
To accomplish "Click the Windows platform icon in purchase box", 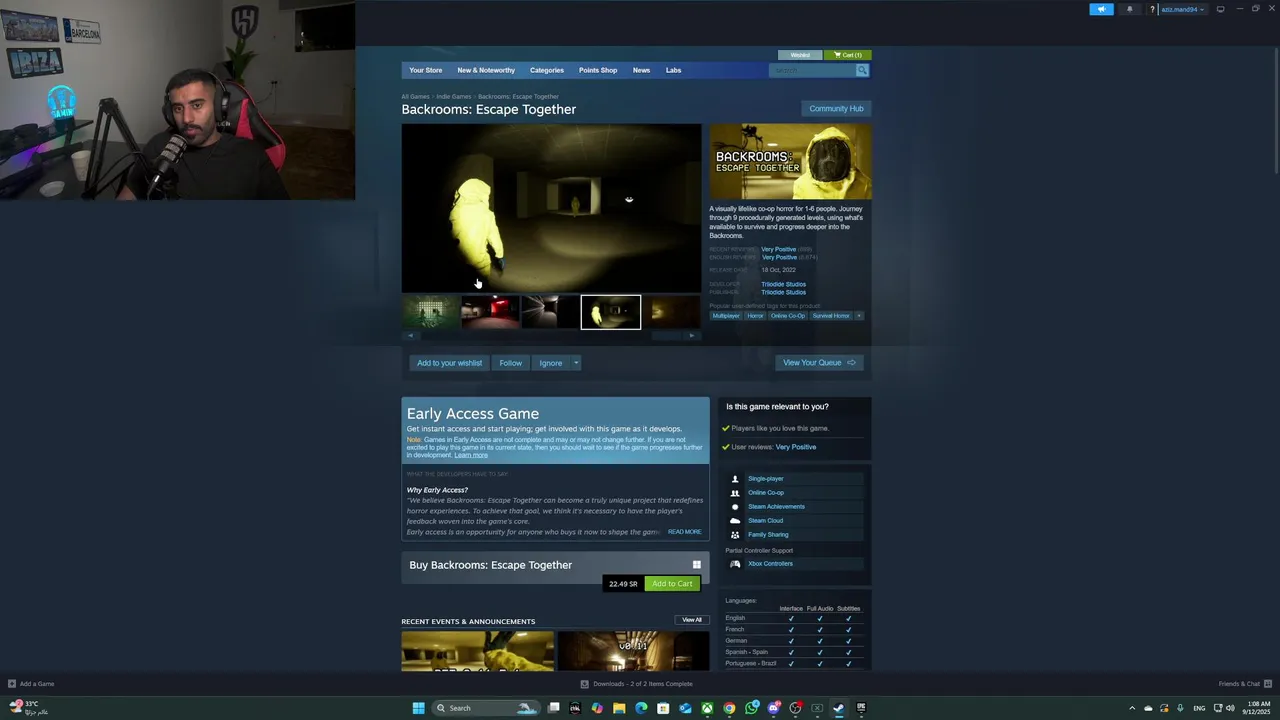I will [697, 565].
